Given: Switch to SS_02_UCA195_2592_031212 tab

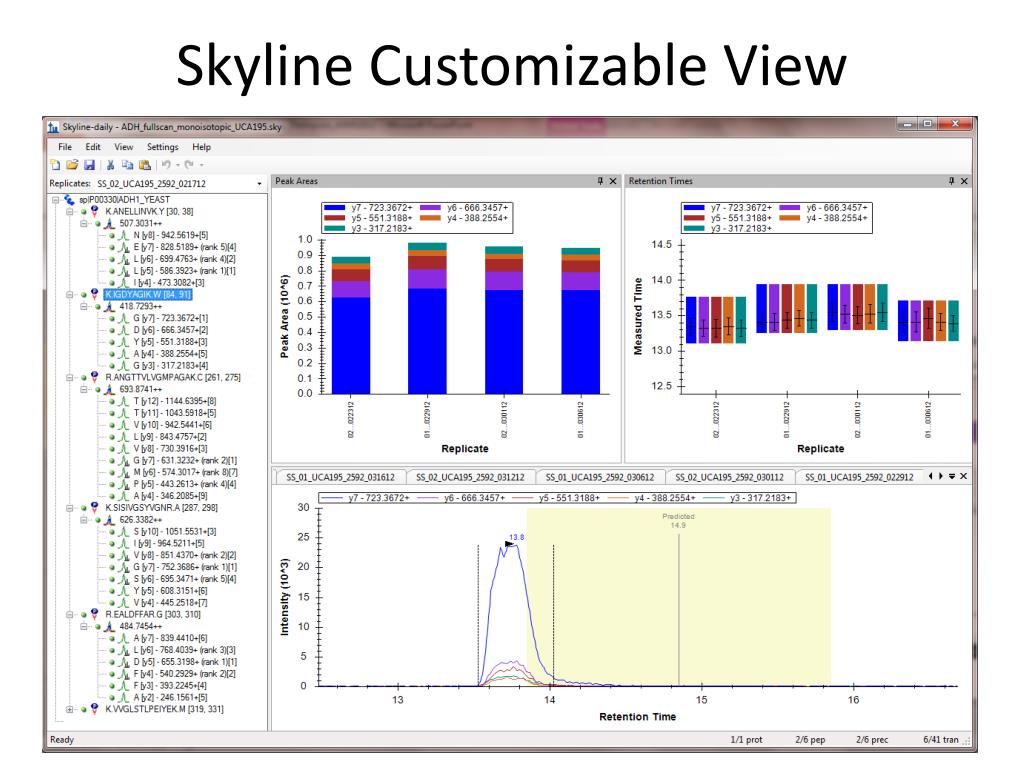Looking at the screenshot, I should click(470, 477).
